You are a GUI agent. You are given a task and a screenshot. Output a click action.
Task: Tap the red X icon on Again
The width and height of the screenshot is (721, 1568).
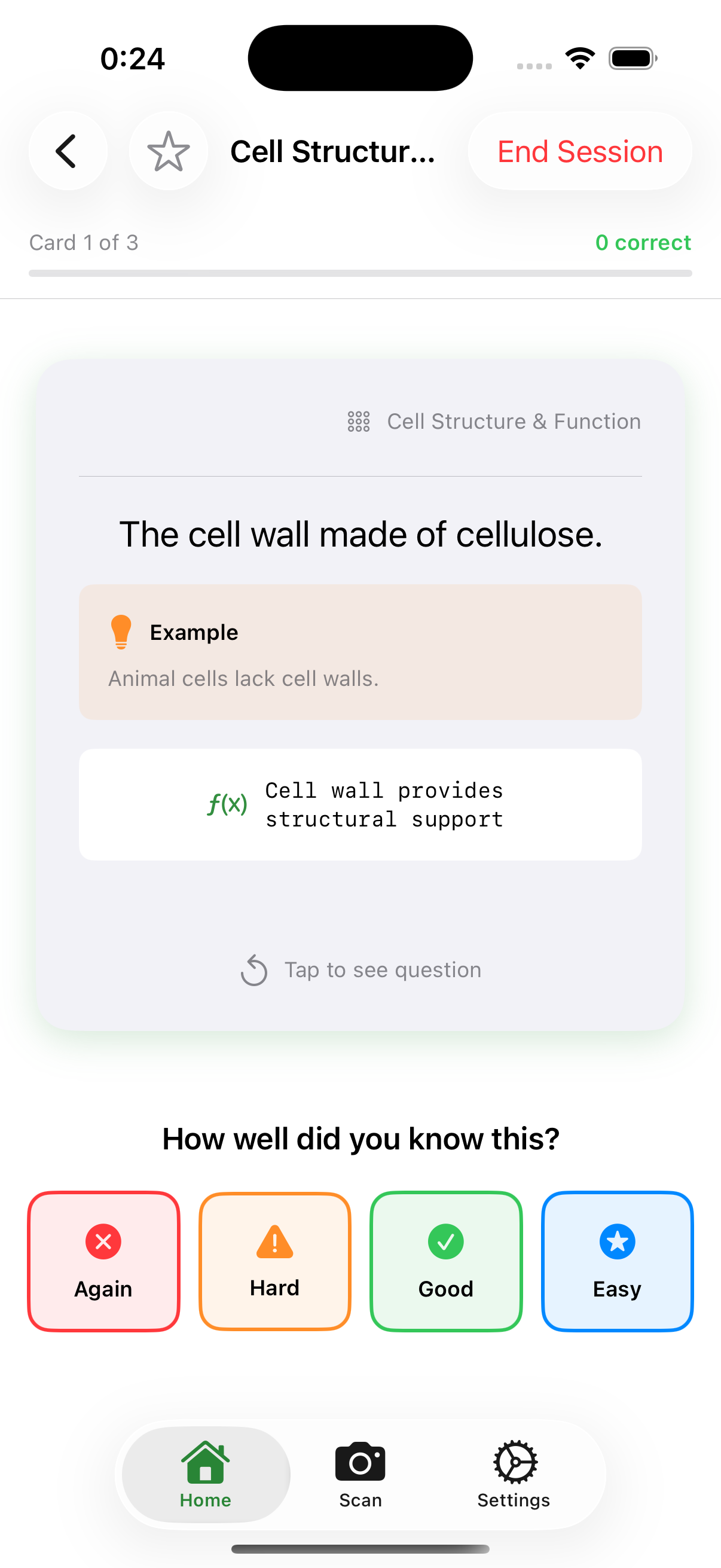(103, 1241)
